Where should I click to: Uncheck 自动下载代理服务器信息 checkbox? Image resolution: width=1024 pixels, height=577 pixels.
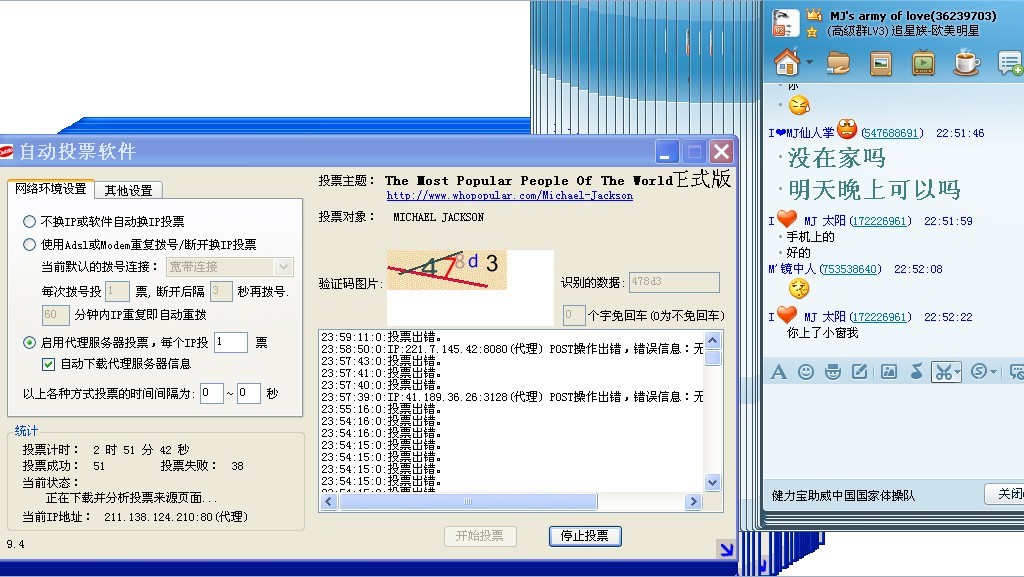(x=48, y=364)
